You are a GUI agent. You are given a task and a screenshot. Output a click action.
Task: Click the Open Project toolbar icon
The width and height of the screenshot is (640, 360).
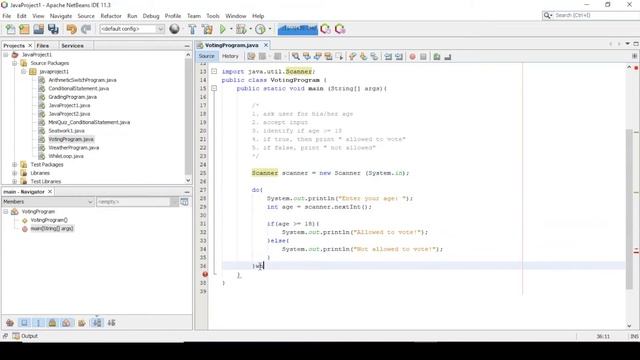pyautogui.click(x=38, y=29)
